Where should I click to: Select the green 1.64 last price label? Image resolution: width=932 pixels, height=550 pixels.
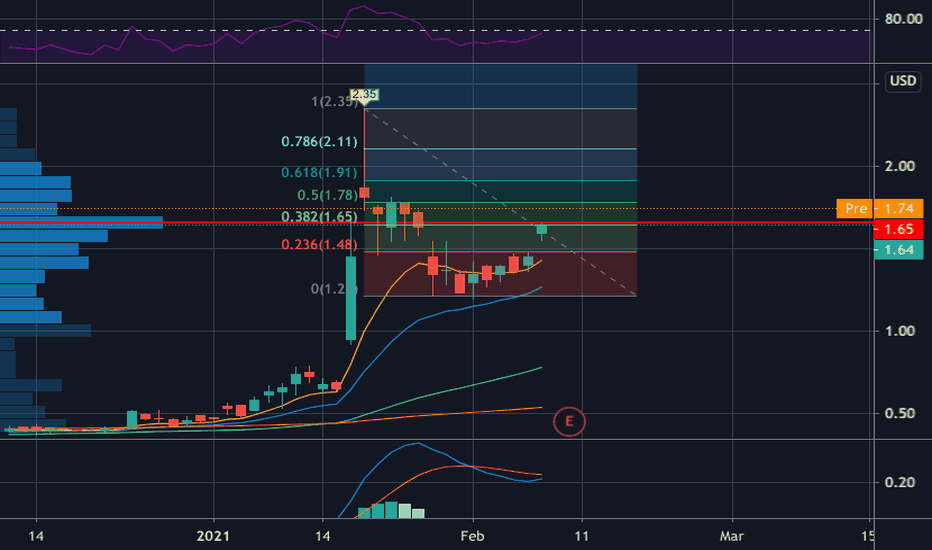[x=898, y=250]
